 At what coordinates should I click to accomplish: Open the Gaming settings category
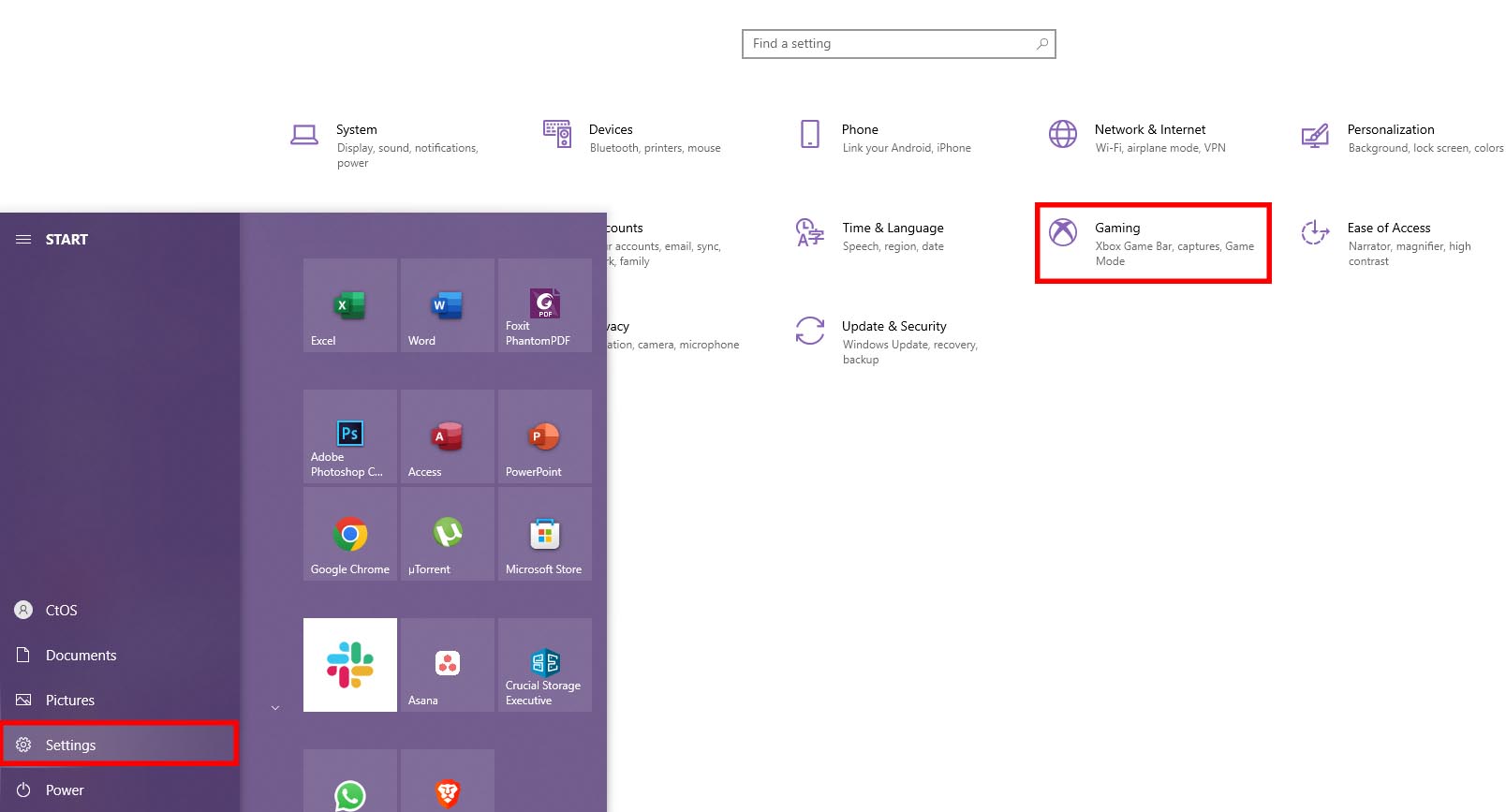(x=1152, y=243)
